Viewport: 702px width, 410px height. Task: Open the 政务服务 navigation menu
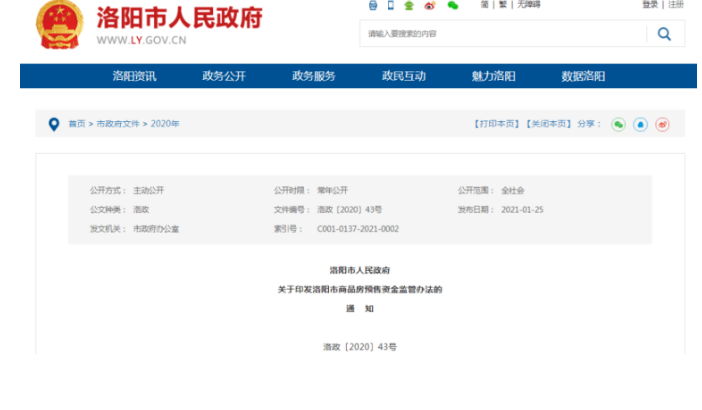point(313,76)
